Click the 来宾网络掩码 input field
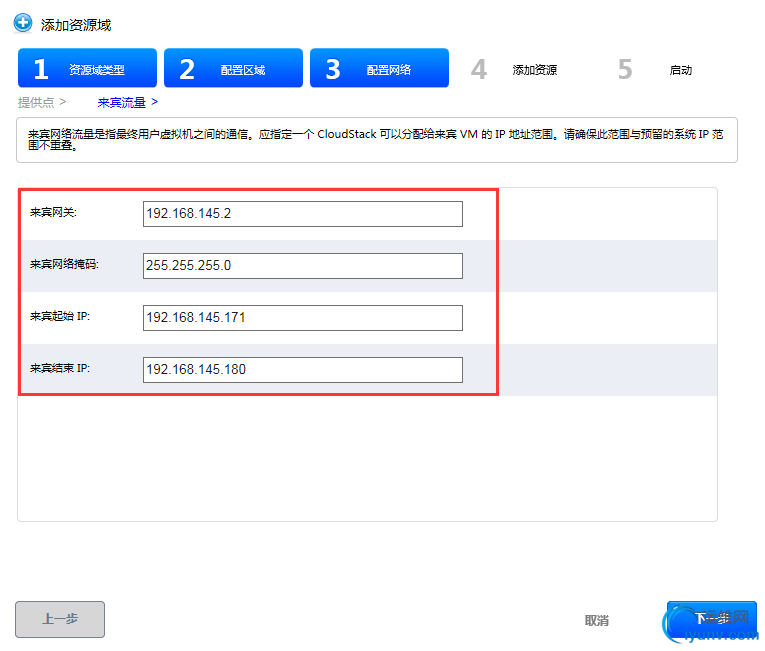 302,265
